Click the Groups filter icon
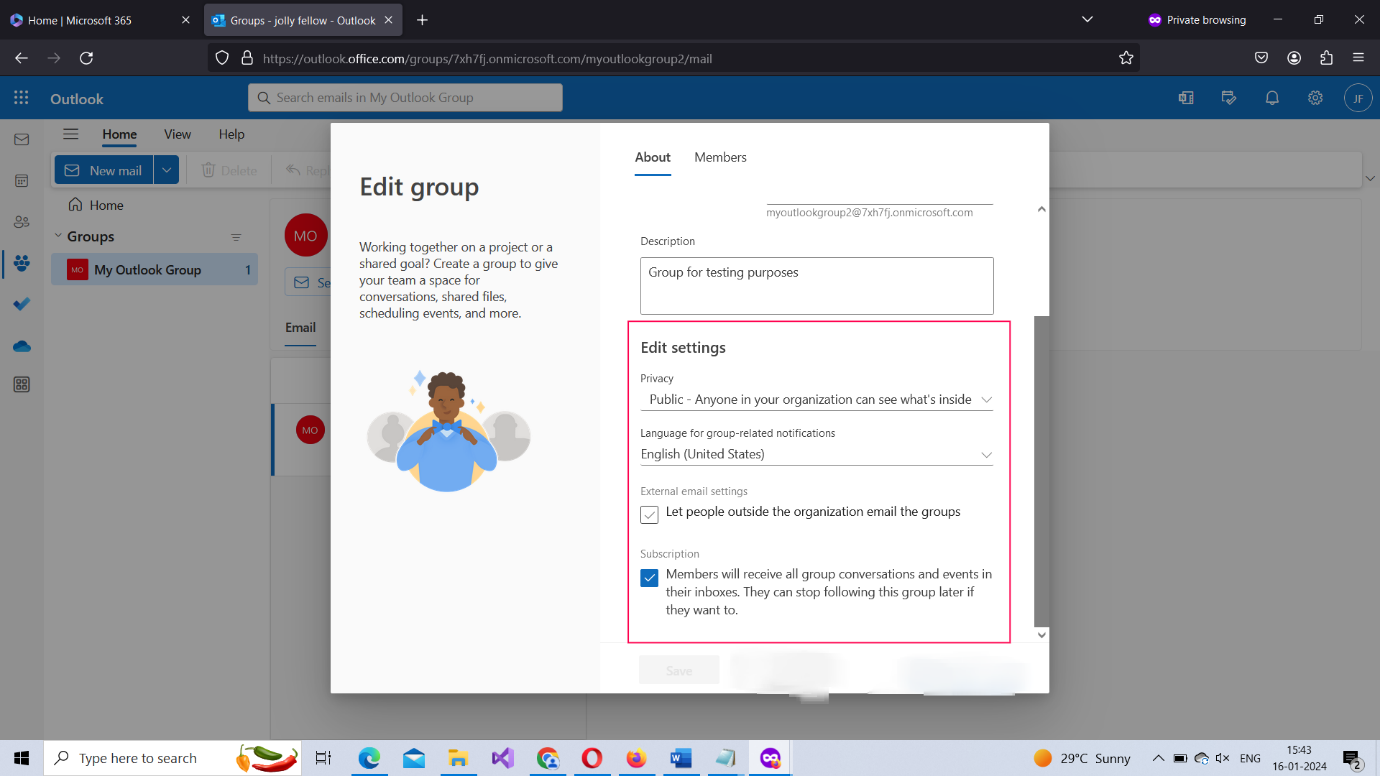This screenshot has height=776, width=1380. point(236,237)
